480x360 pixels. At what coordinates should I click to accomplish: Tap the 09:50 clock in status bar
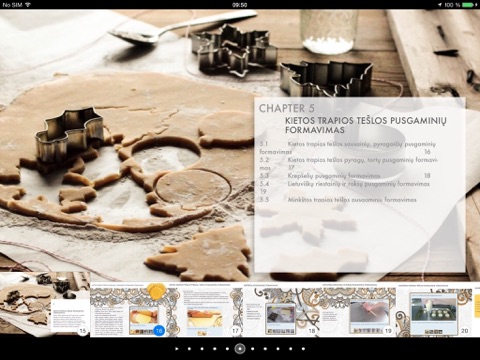click(x=240, y=5)
